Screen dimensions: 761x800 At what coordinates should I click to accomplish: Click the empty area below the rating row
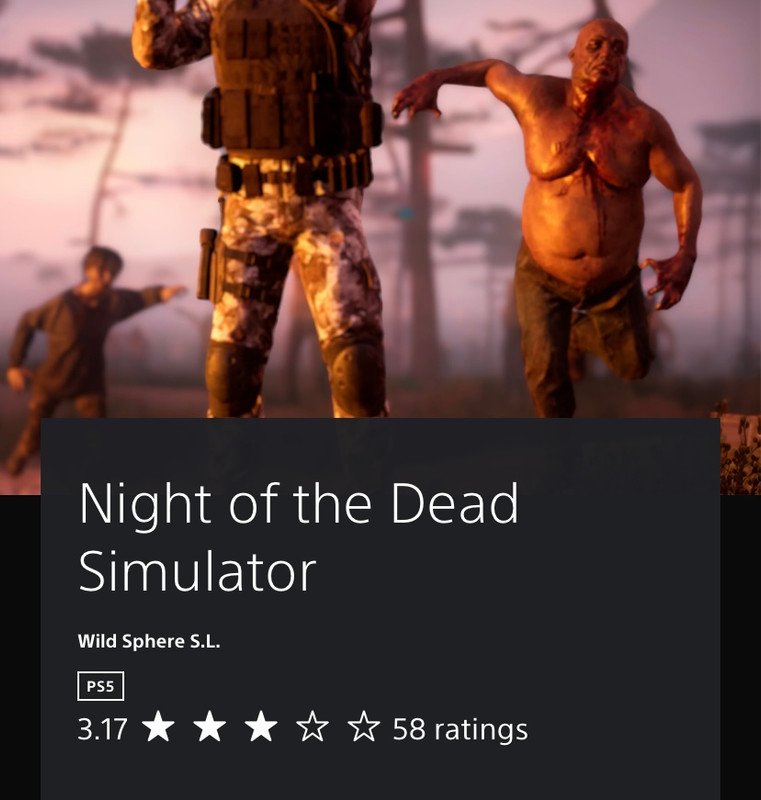click(380, 773)
